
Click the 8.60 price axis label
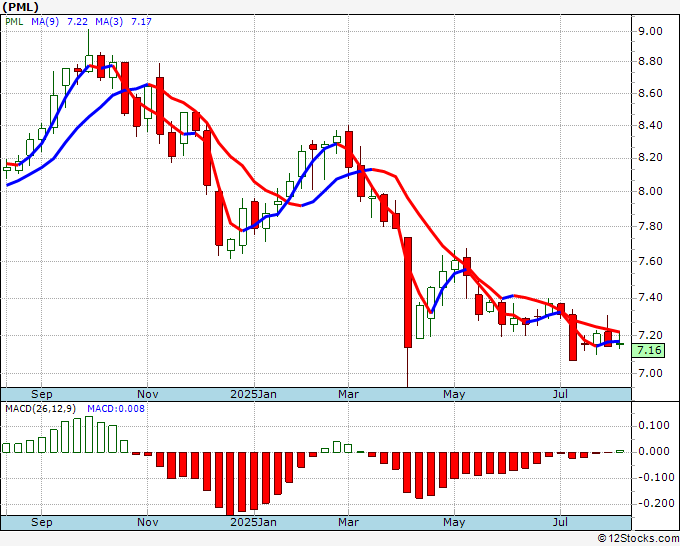pos(650,93)
